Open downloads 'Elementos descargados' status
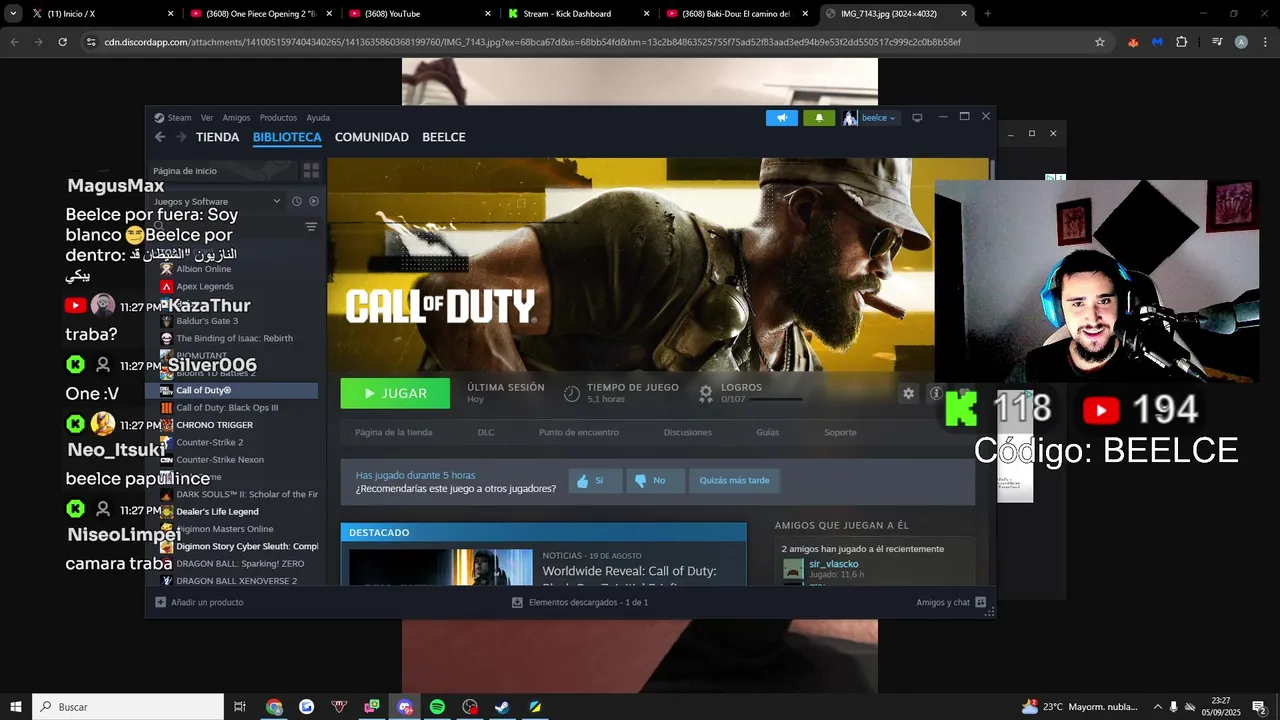This screenshot has width=1280, height=720. [580, 602]
